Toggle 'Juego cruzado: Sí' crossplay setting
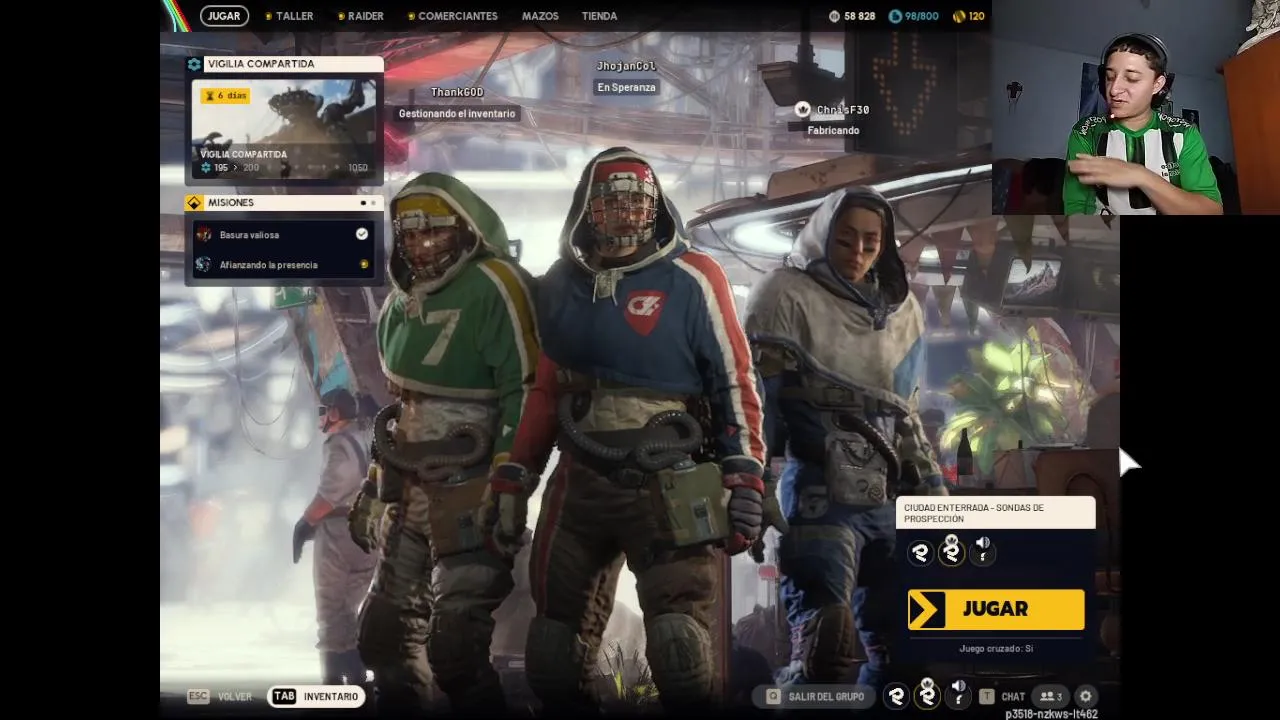The height and width of the screenshot is (720, 1280). pyautogui.click(x=996, y=649)
